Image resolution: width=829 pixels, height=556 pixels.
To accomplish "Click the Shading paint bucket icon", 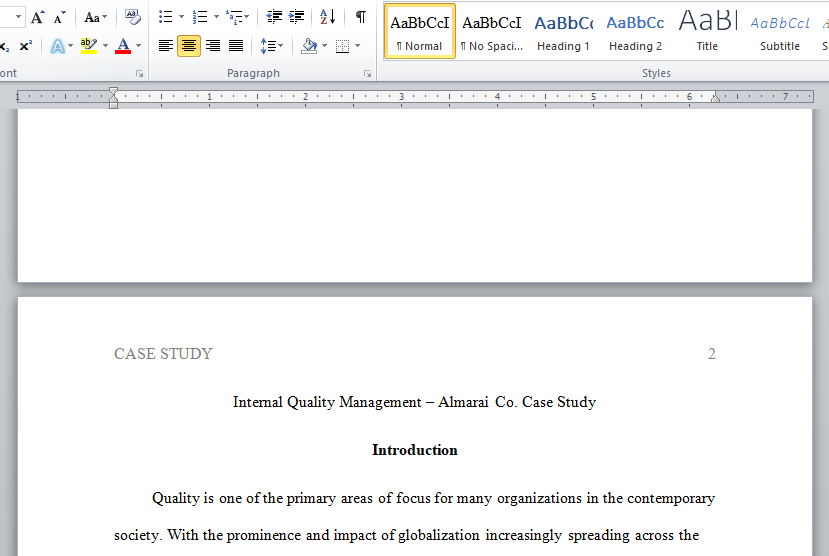I will pyautogui.click(x=309, y=47).
